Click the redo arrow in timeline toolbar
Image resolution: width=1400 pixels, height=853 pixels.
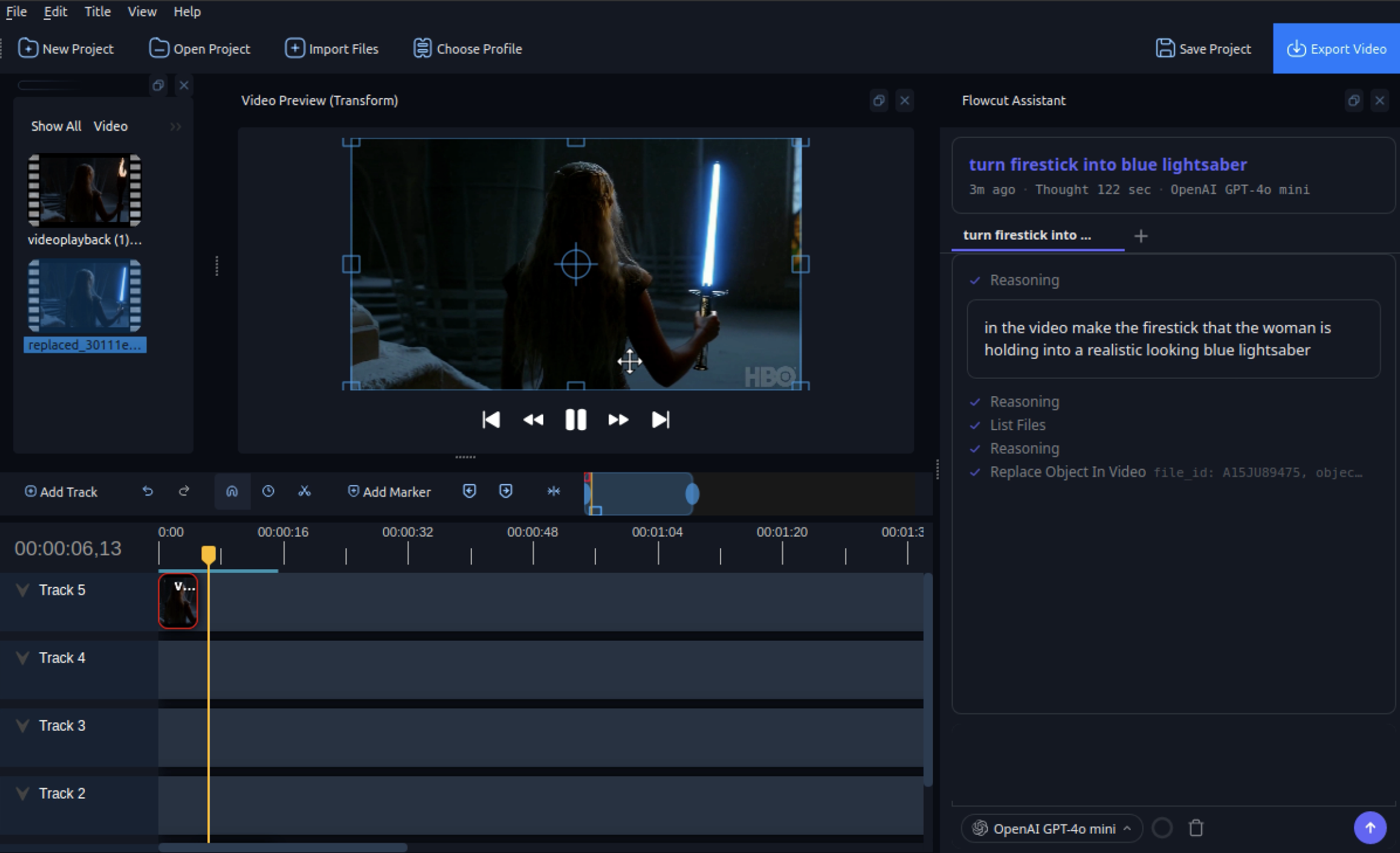click(184, 491)
